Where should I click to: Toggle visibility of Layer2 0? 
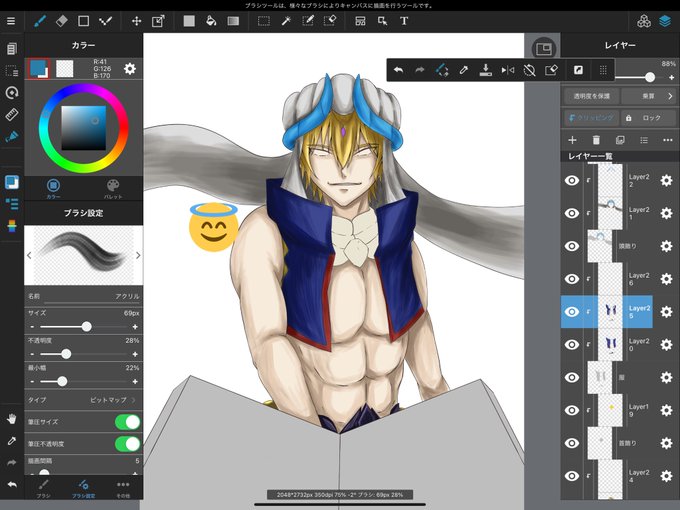572,344
